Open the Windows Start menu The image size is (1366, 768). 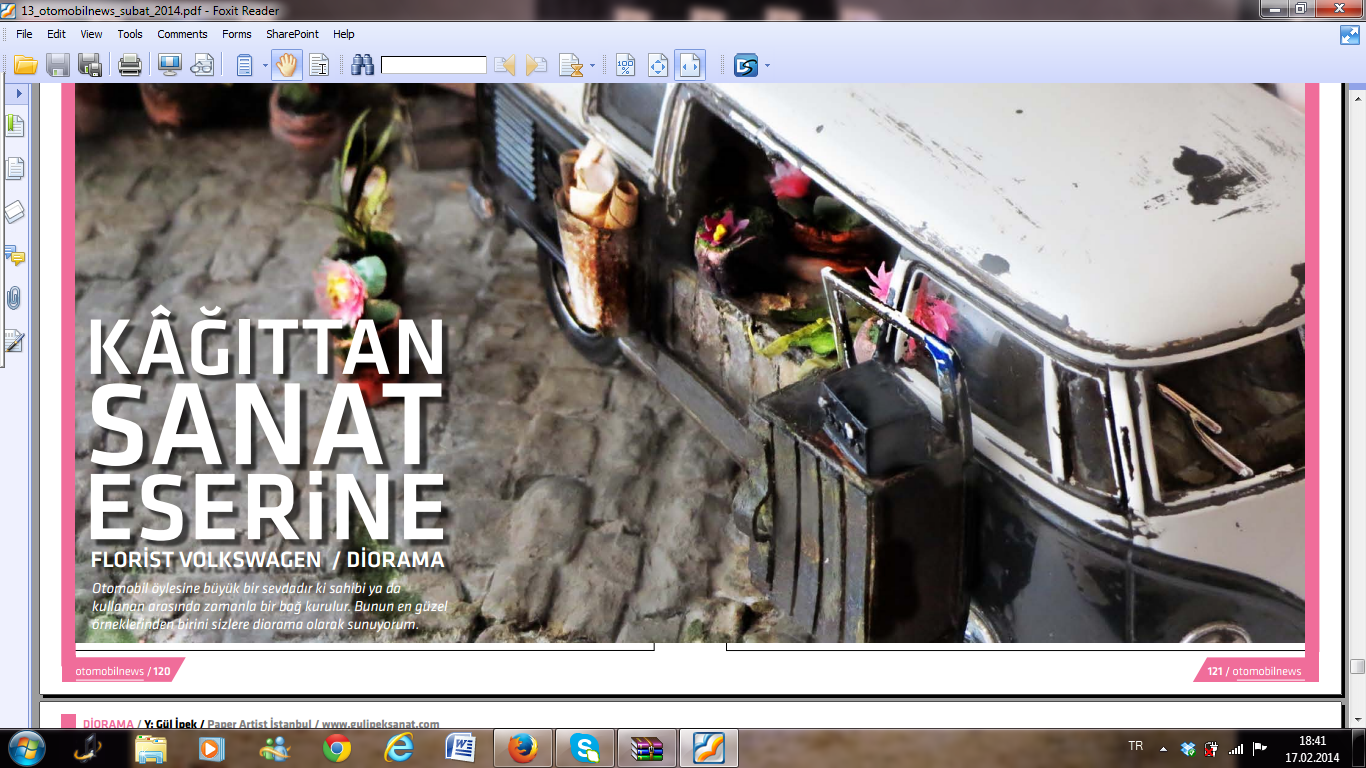click(26, 748)
